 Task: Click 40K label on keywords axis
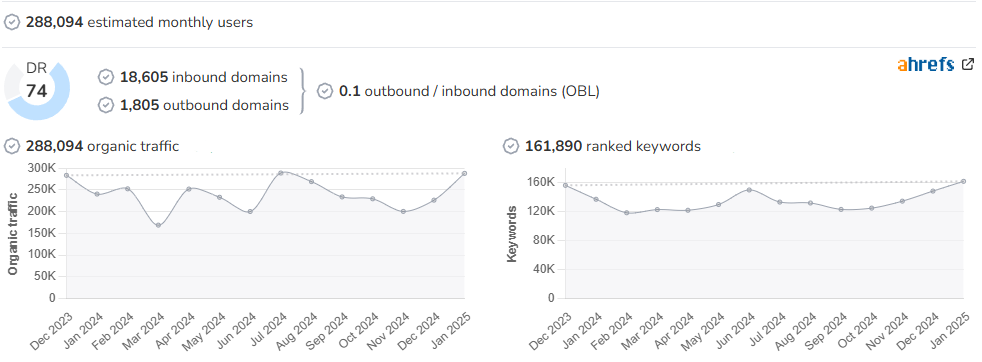pyautogui.click(x=545, y=269)
